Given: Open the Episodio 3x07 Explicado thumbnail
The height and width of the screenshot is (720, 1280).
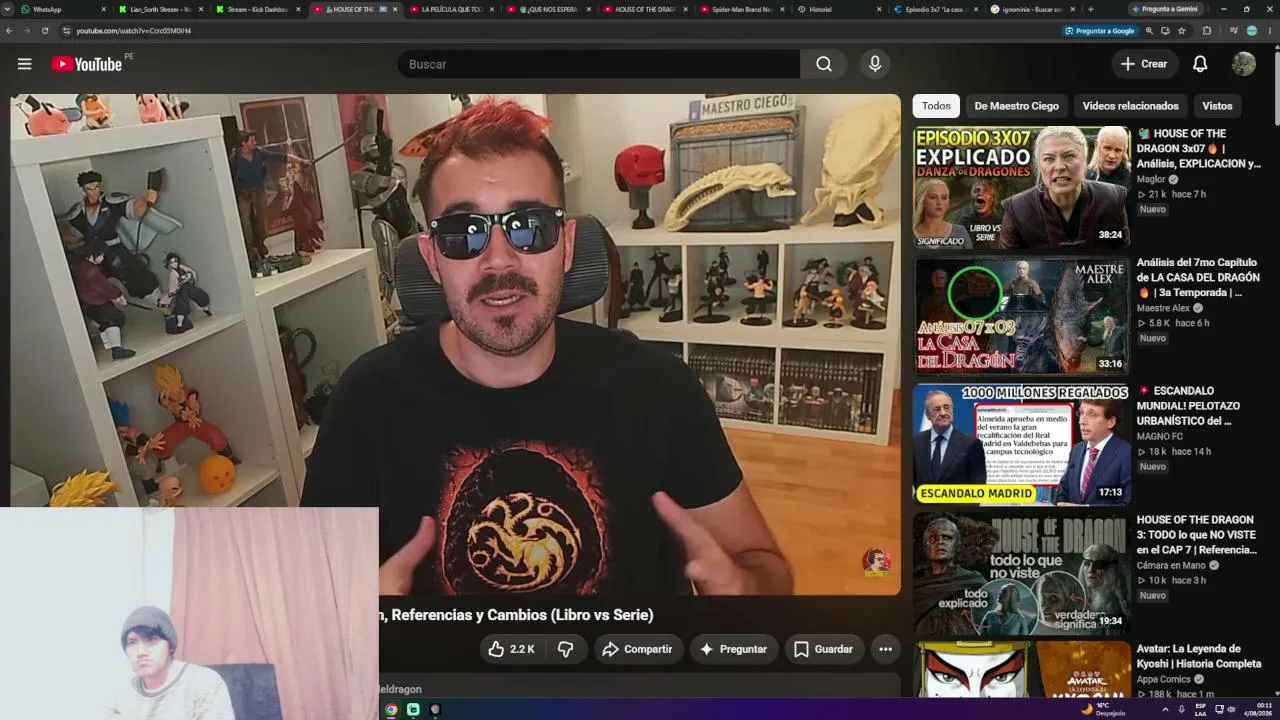Looking at the screenshot, I should pos(1021,186).
